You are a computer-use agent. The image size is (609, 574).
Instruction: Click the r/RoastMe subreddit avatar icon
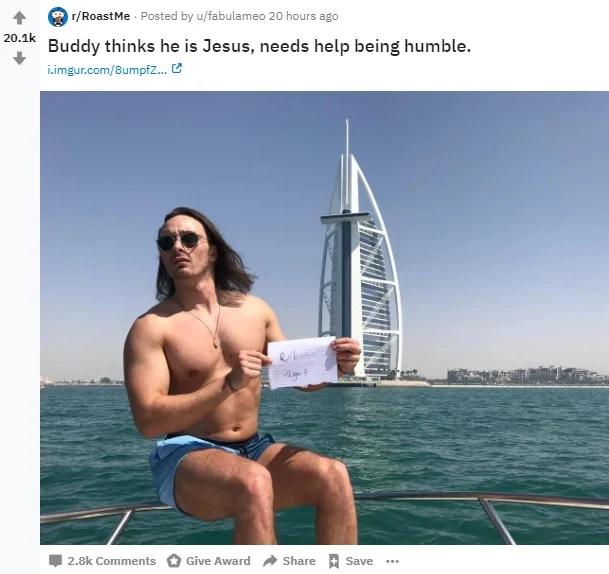click(57, 17)
